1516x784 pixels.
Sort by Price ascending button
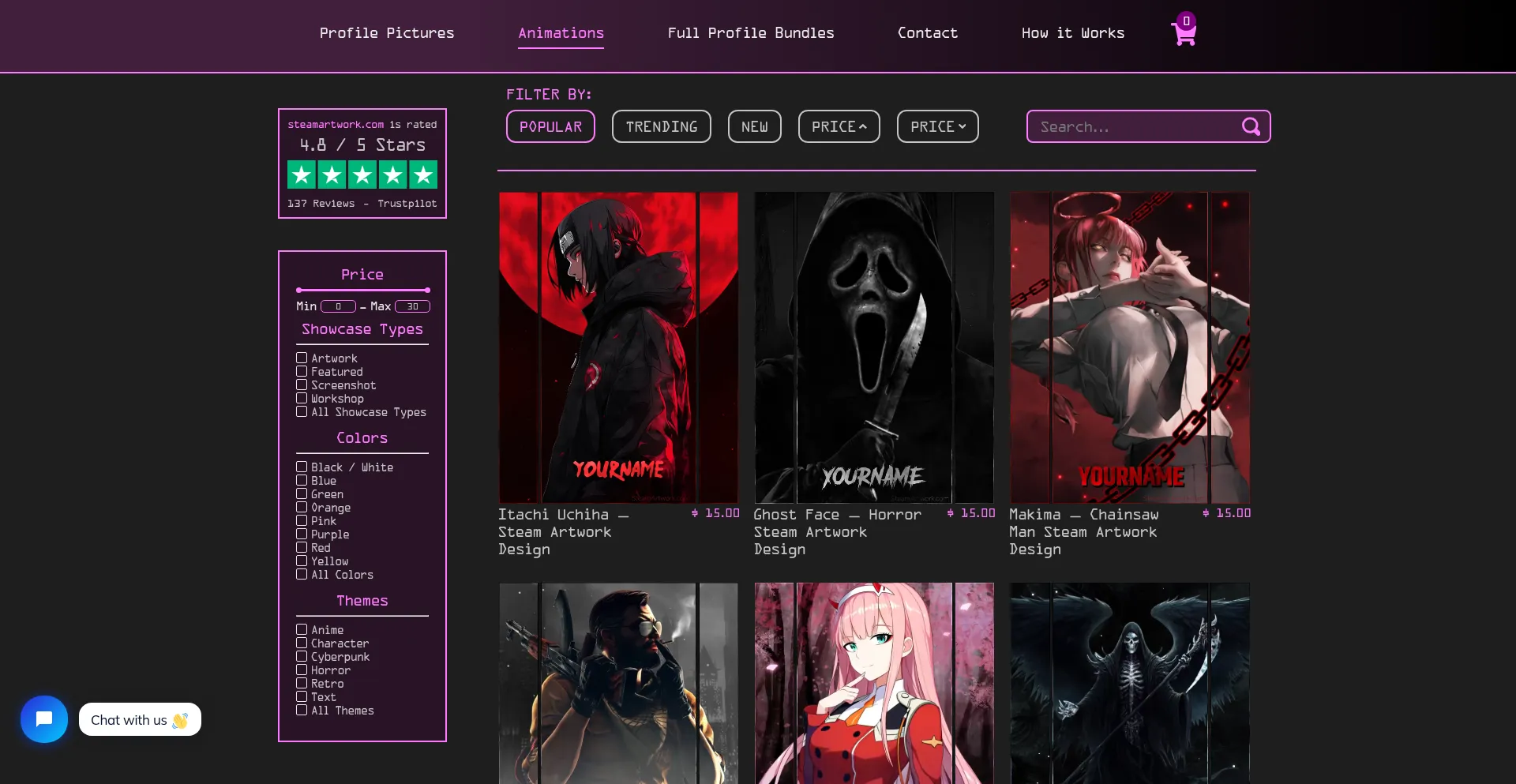[x=839, y=126]
